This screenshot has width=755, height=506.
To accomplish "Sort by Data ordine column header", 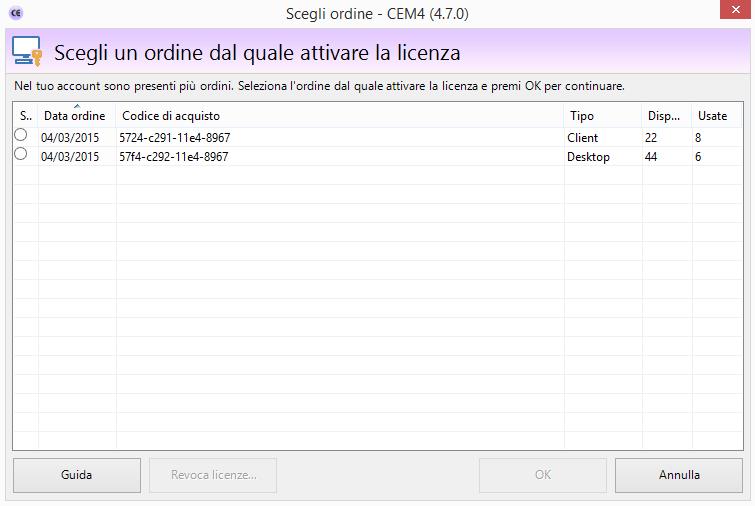I will click(75, 116).
